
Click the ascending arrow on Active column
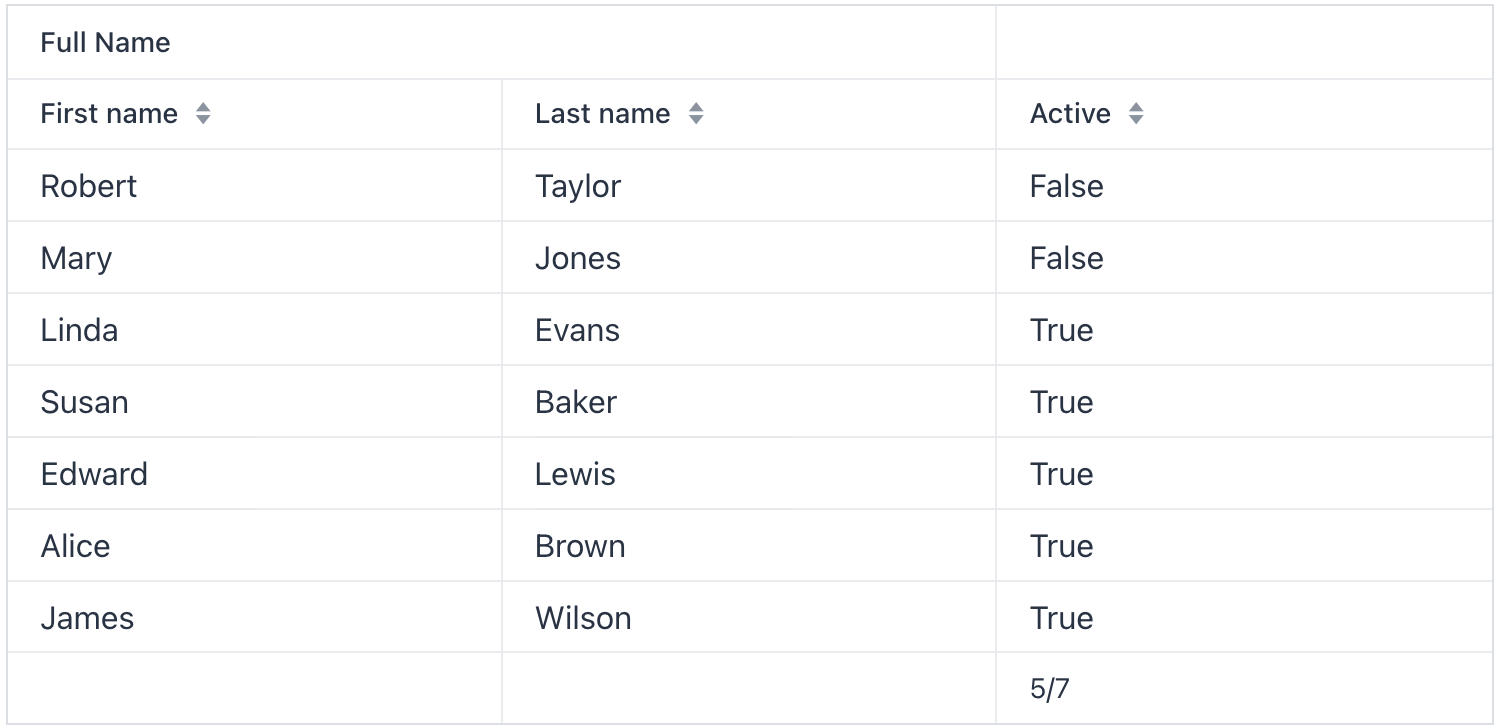pos(1137,107)
